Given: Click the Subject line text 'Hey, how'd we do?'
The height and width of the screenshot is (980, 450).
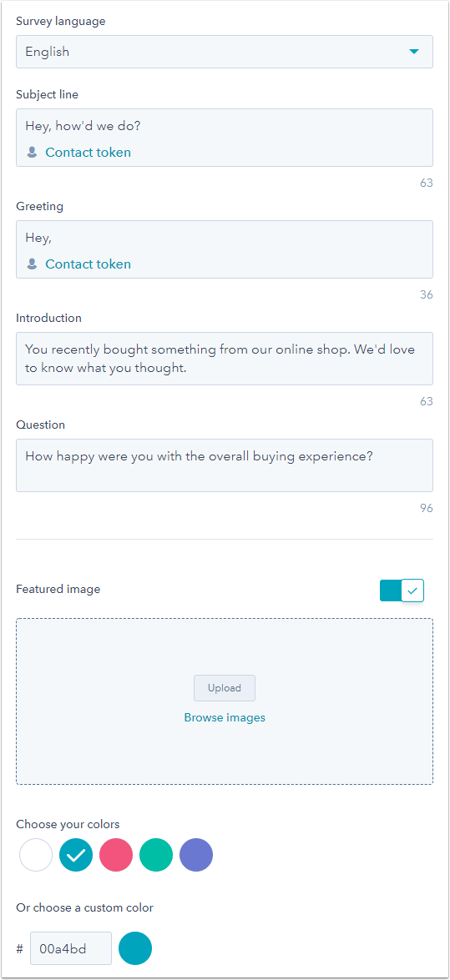Looking at the screenshot, I should coord(83,126).
